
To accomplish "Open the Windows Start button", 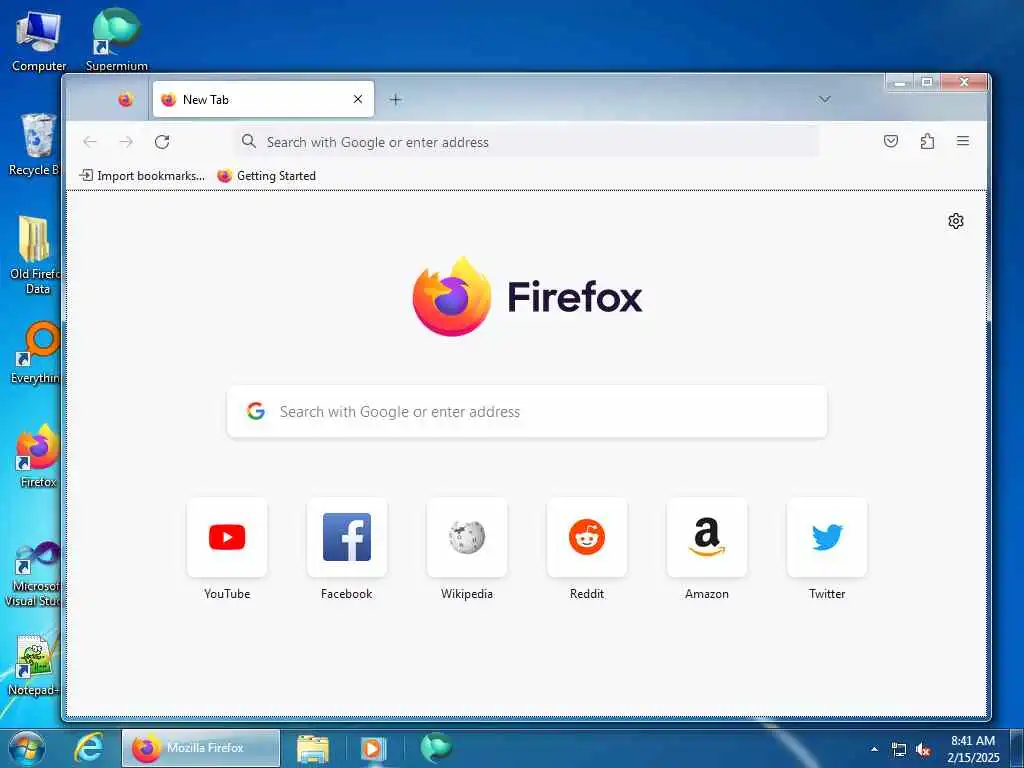I will click(x=26, y=748).
